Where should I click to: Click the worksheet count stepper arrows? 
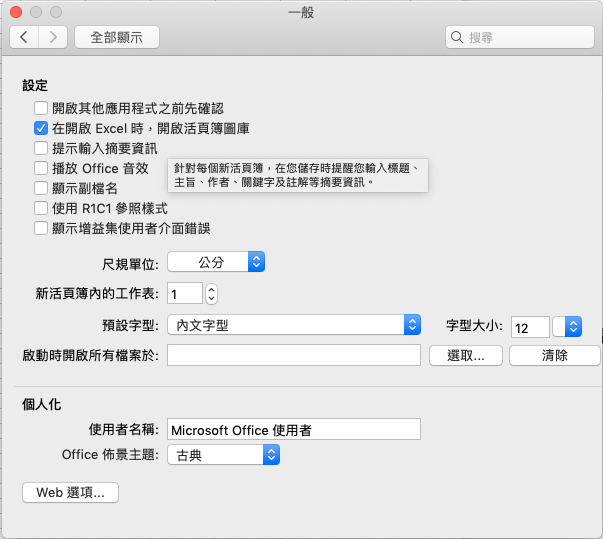coord(211,294)
